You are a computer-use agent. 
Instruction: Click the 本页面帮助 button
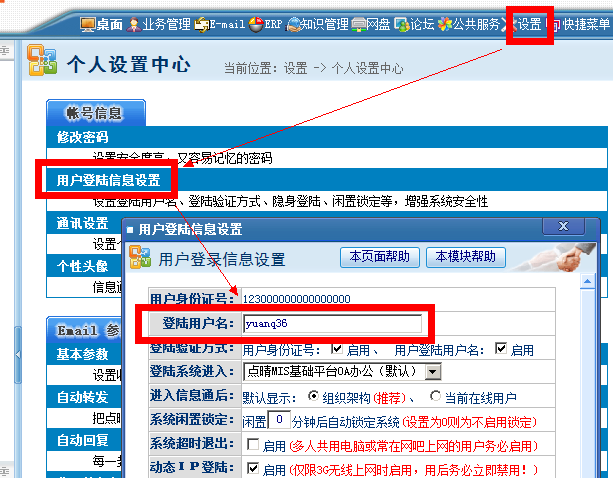pyautogui.click(x=379, y=257)
